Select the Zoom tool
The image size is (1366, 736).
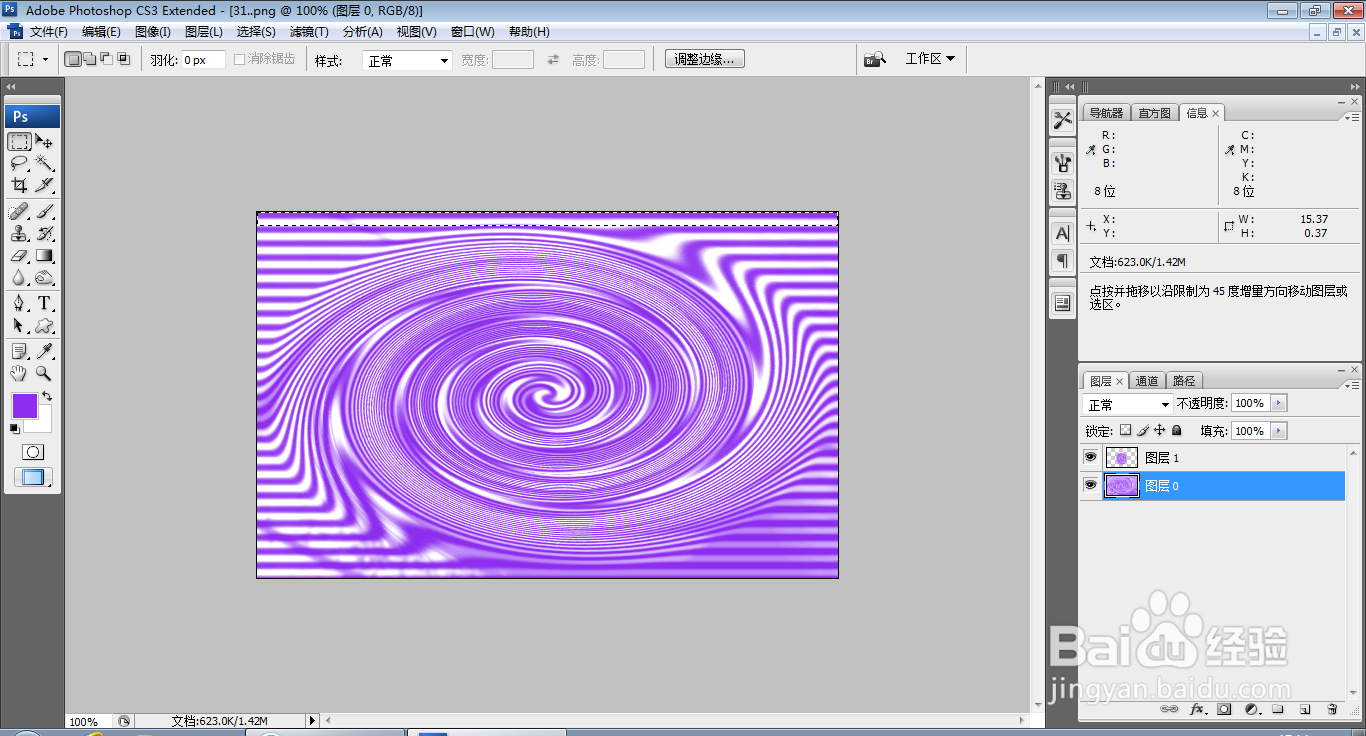coord(45,374)
